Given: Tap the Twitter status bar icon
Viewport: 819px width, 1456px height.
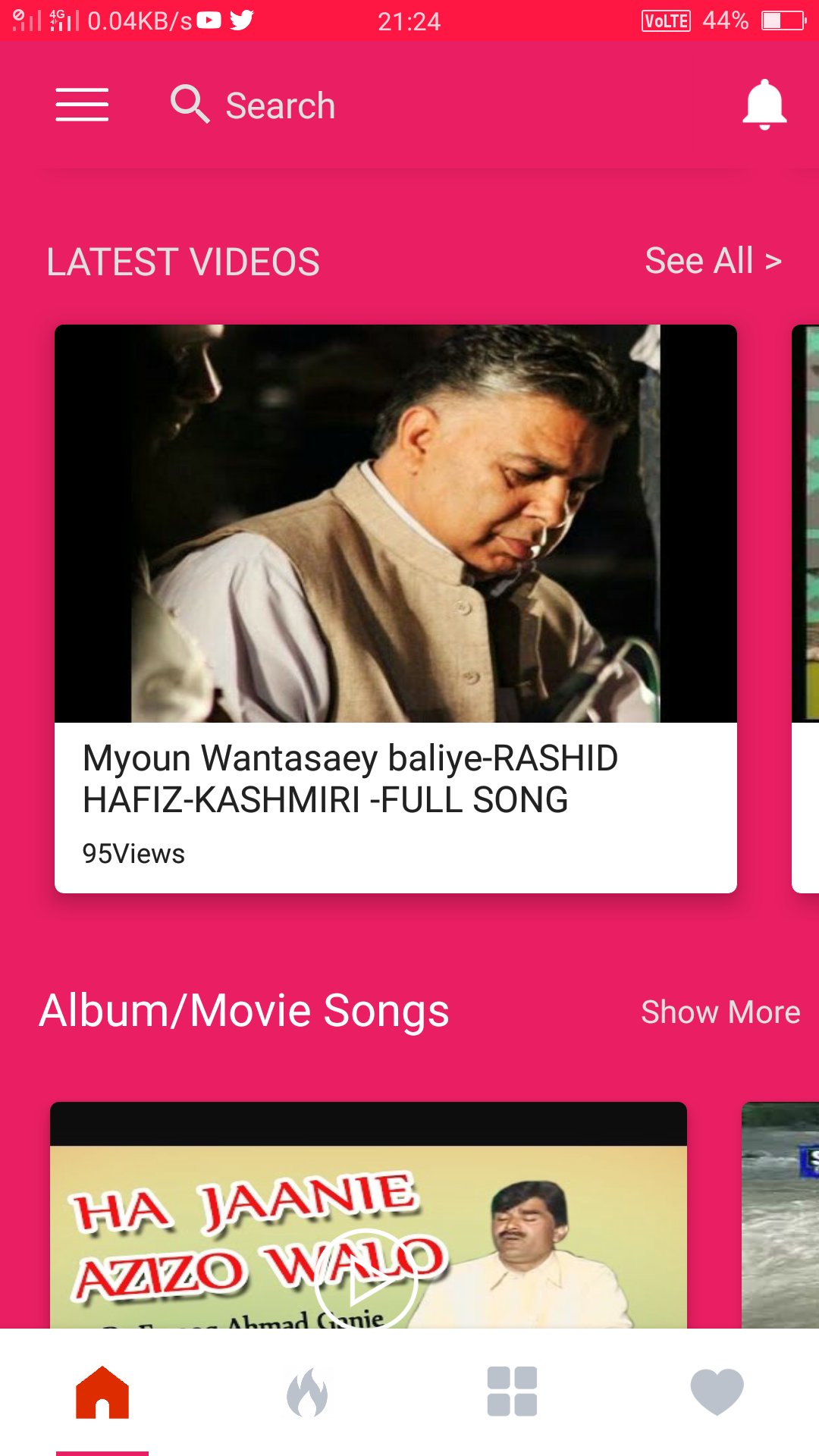Looking at the screenshot, I should (242, 20).
